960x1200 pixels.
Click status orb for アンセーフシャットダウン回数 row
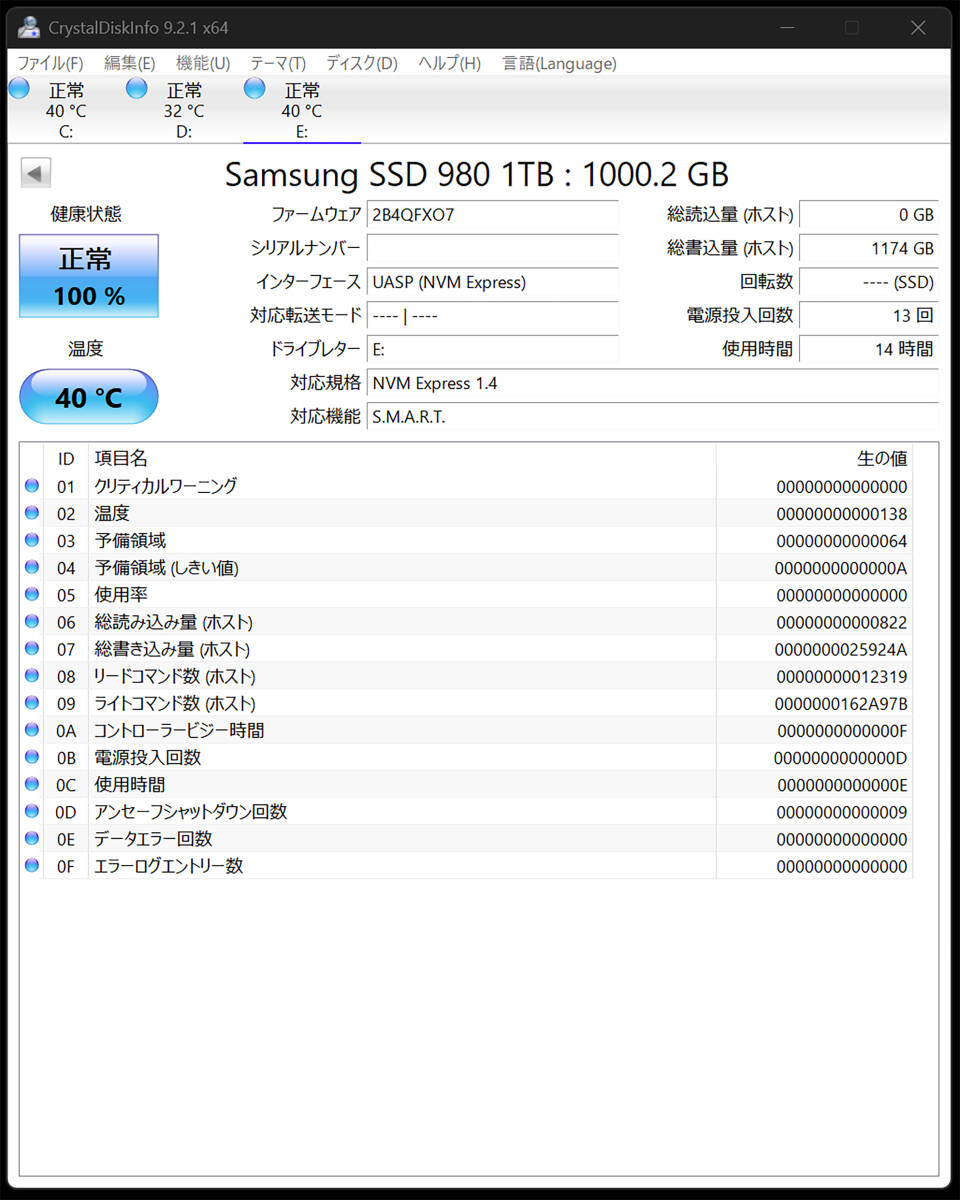(32, 810)
